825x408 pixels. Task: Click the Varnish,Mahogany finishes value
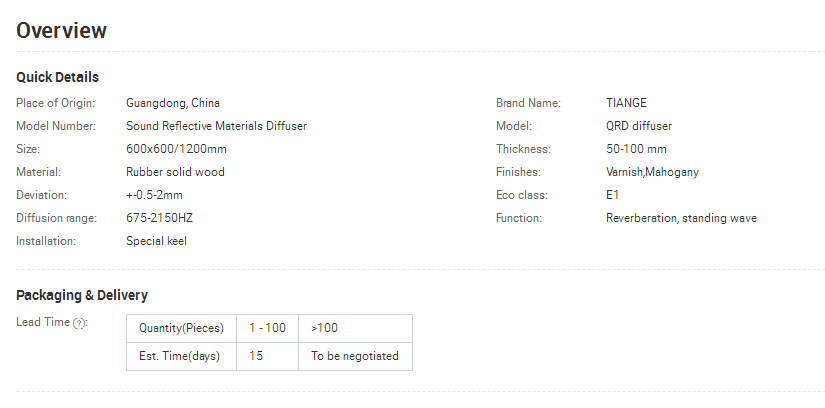click(x=652, y=172)
